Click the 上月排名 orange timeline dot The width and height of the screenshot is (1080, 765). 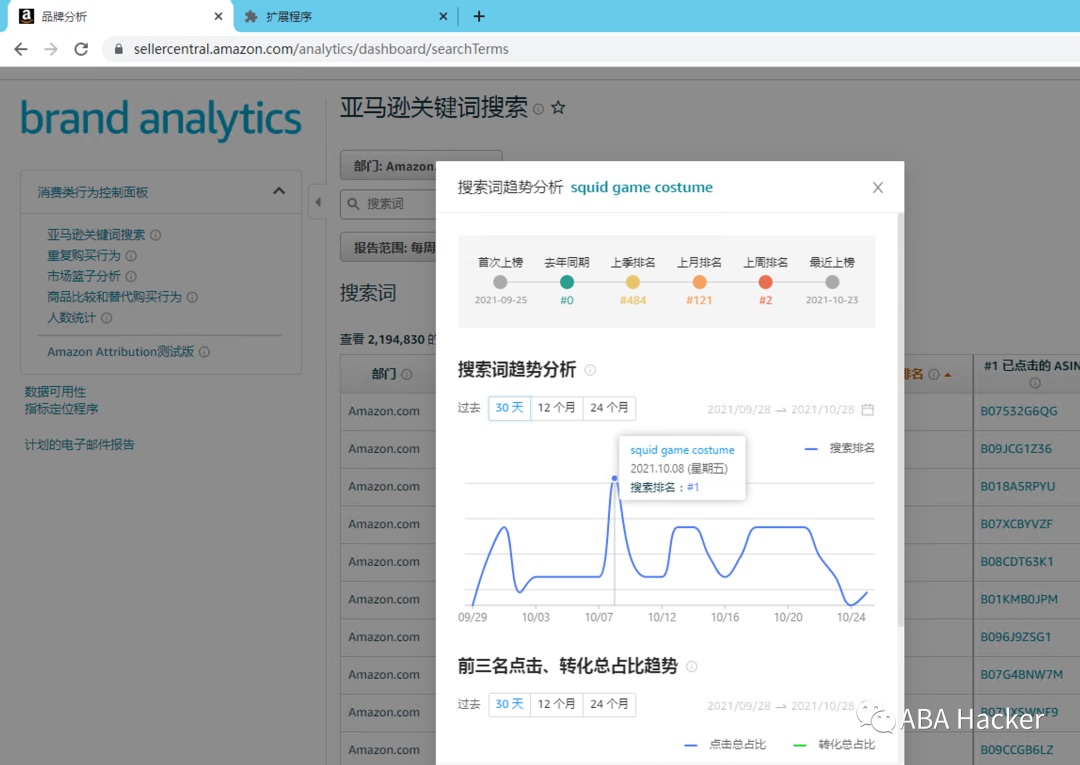[699, 282]
